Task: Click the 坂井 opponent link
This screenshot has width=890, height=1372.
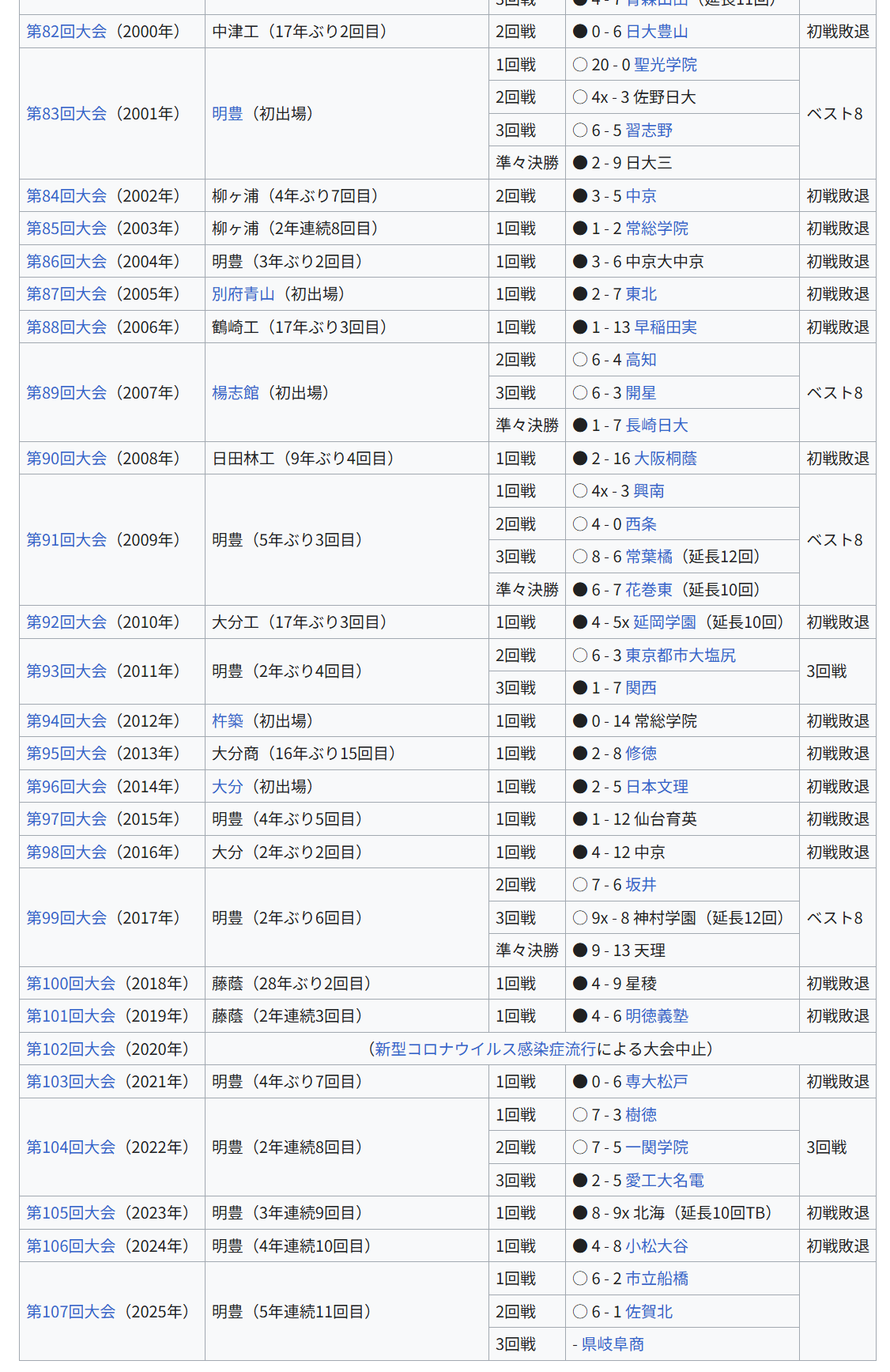Action: (641, 885)
